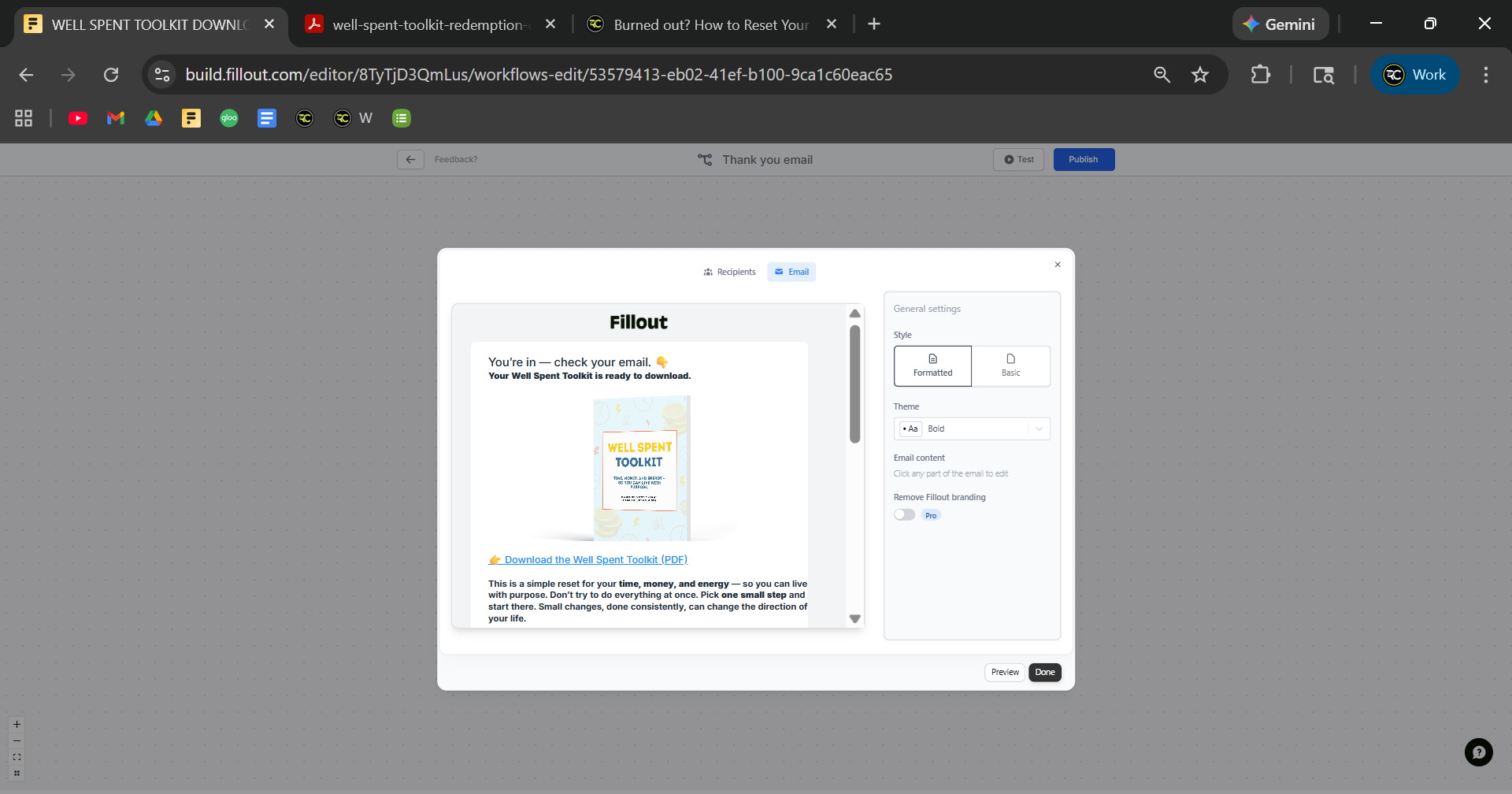Click the Done button
The width and height of the screenshot is (1512, 794).
coord(1045,672)
